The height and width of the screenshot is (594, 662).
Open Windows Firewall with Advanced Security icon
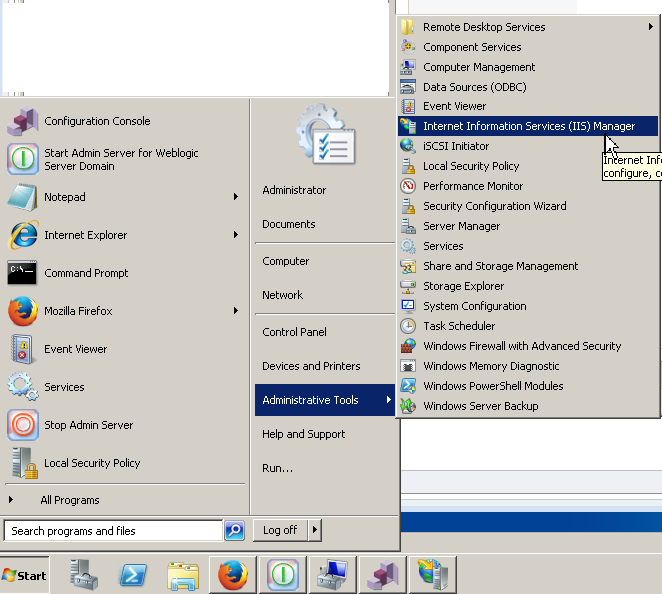pyautogui.click(x=408, y=346)
